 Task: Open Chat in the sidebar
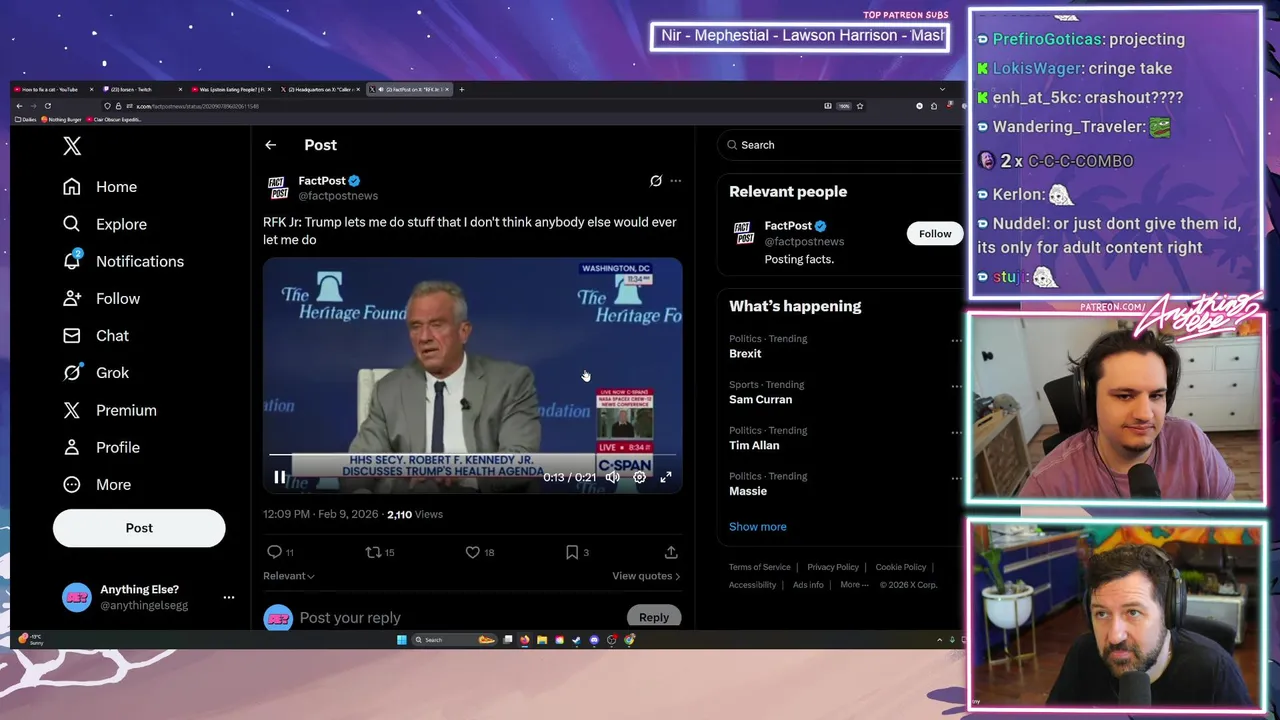(96, 335)
